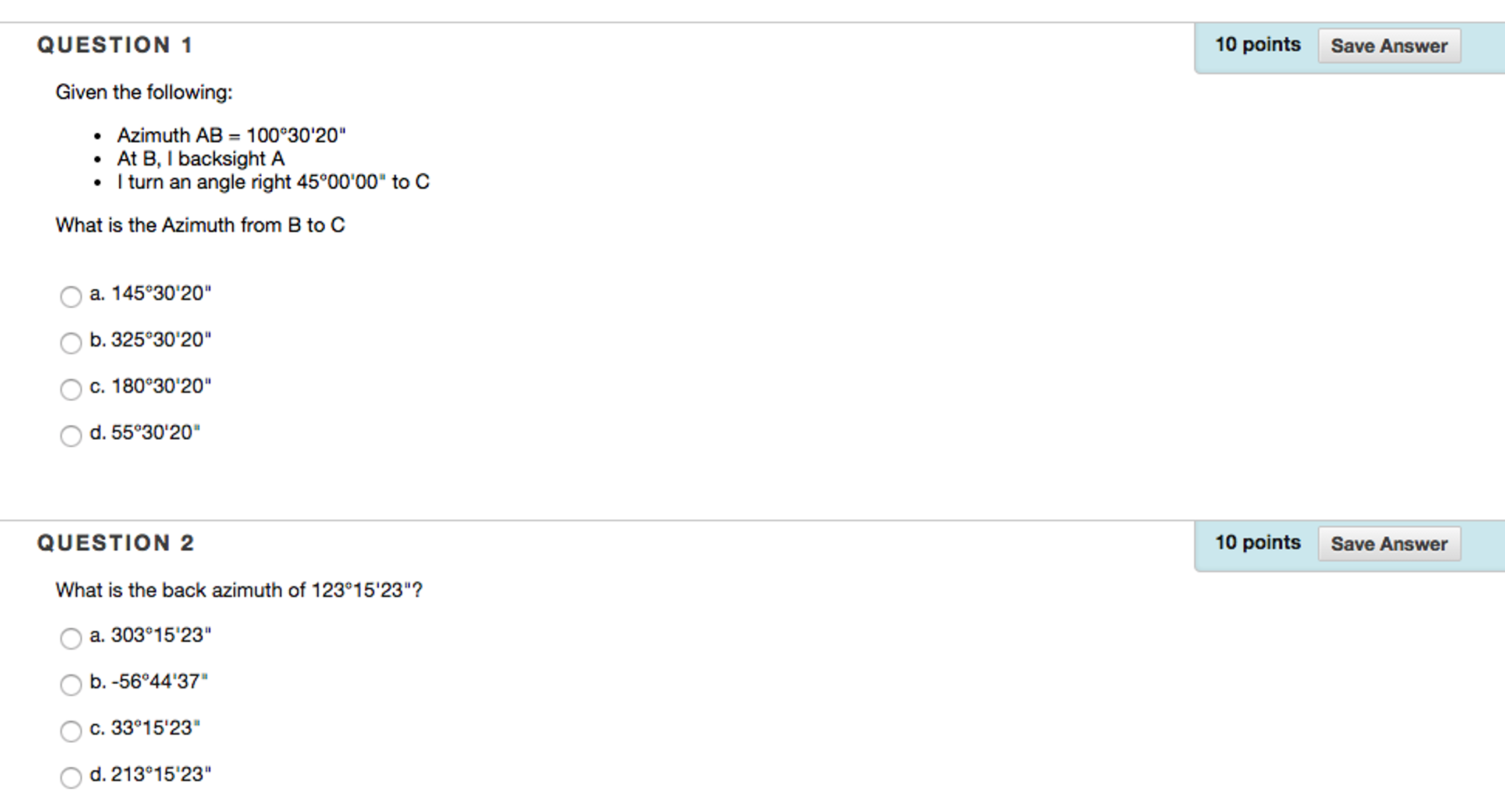Click the Question 1 heading
1505x812 pixels.
(x=115, y=46)
